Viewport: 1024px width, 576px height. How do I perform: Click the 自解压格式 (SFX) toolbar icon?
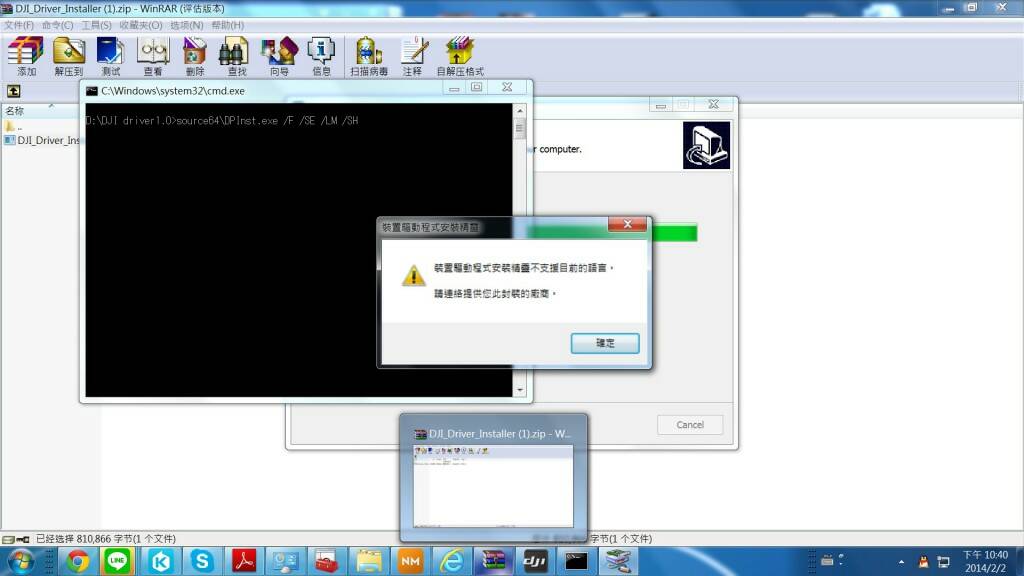(x=460, y=56)
